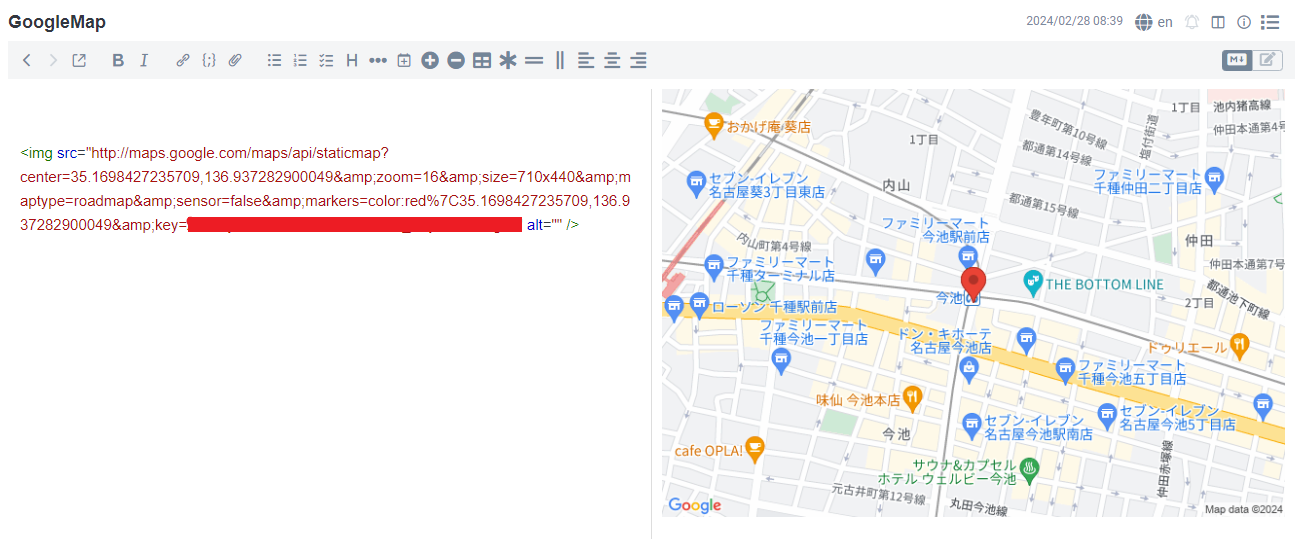Click THE BOTTOM LINE label on map

pyautogui.click(x=1104, y=284)
